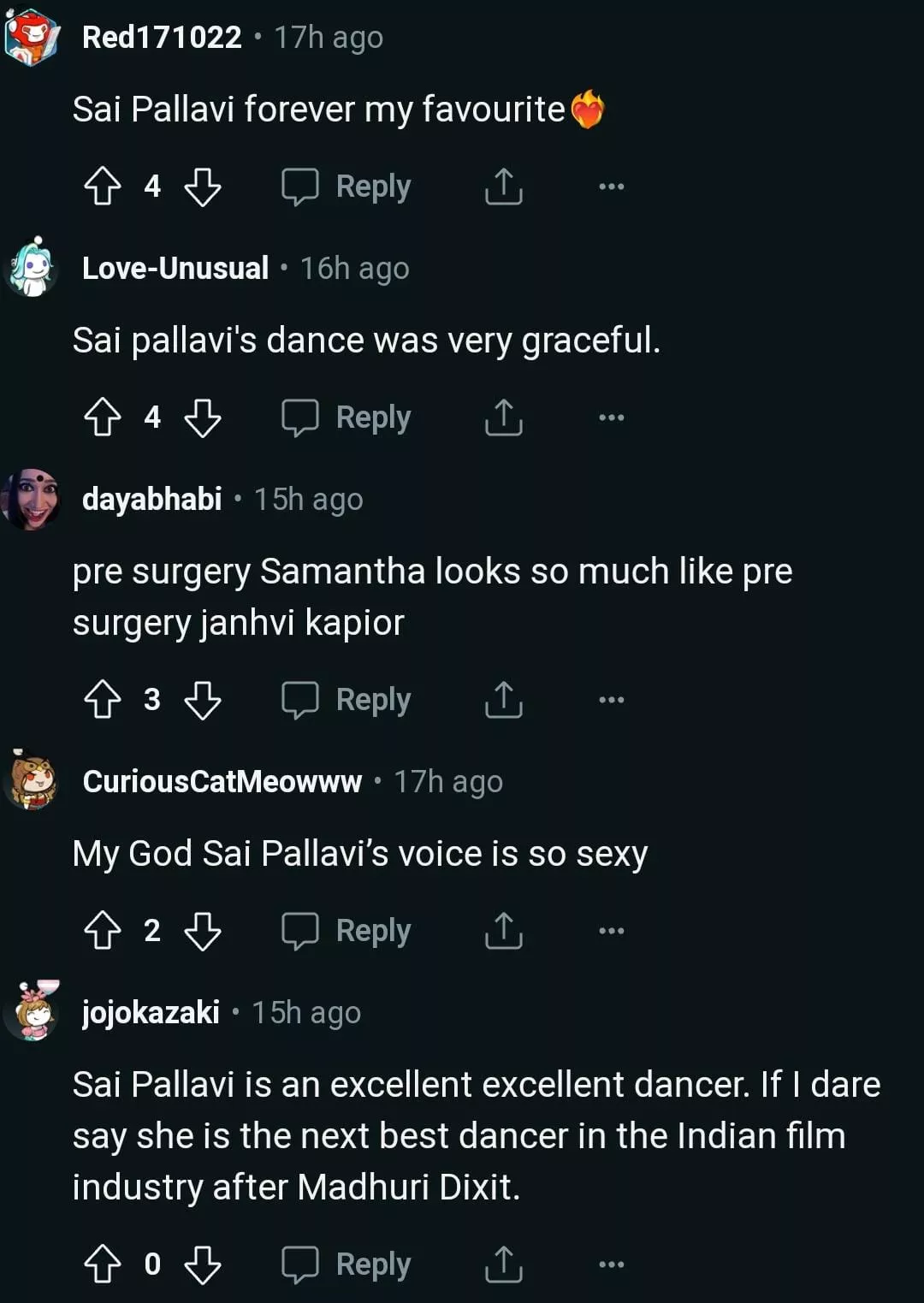Reply to Red171022's comment

pos(346,186)
